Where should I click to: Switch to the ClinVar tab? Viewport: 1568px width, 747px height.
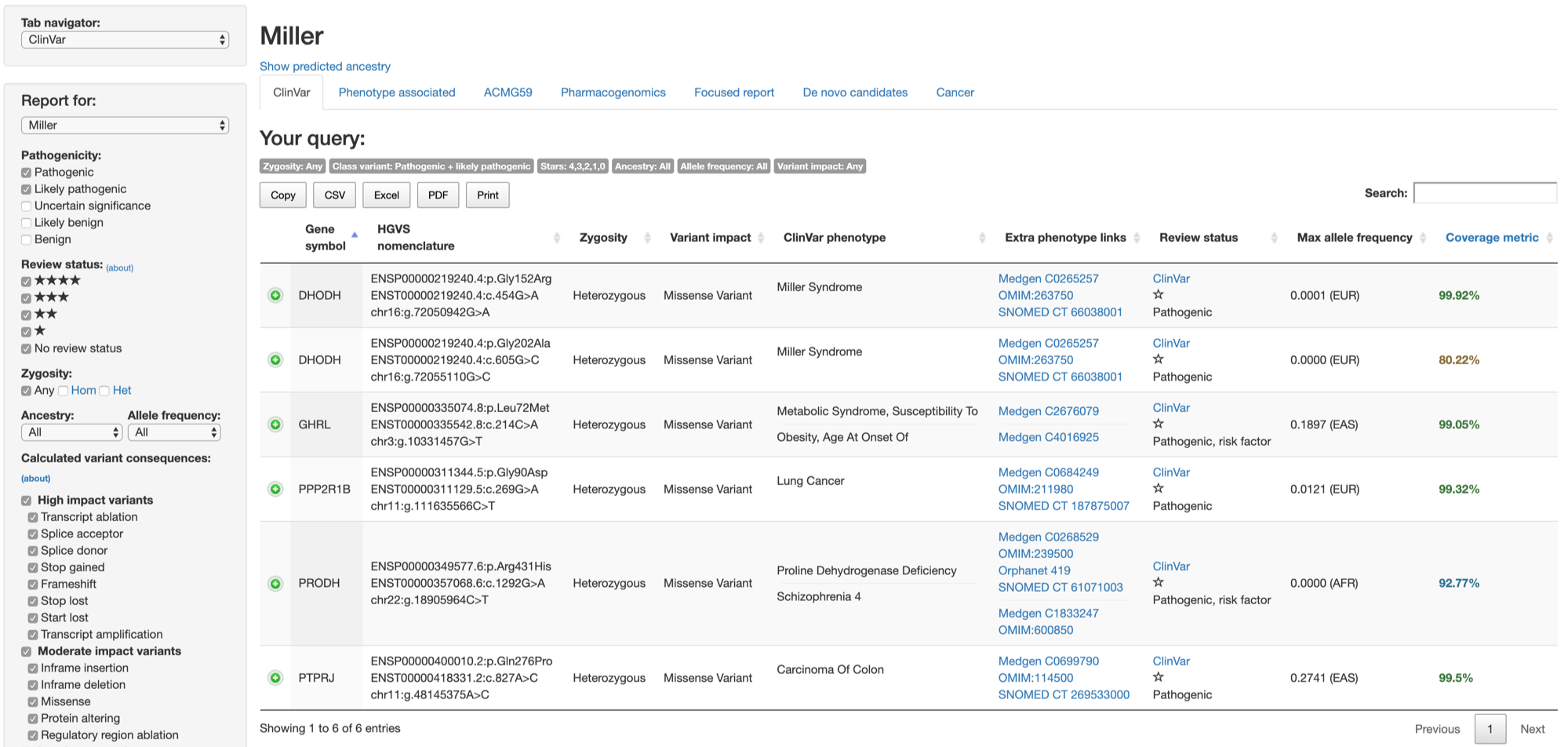pyautogui.click(x=292, y=93)
